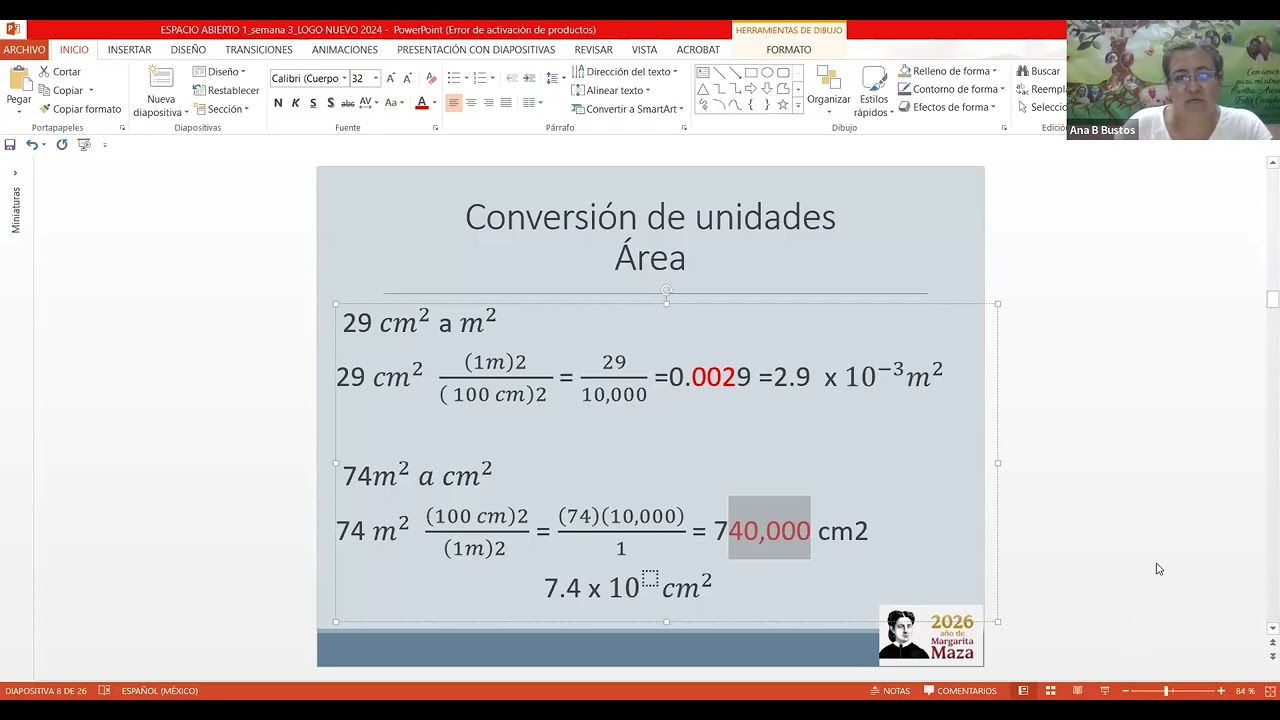The image size is (1280, 720).
Task: Switch to the ANIMACIONES tab
Action: click(345, 49)
